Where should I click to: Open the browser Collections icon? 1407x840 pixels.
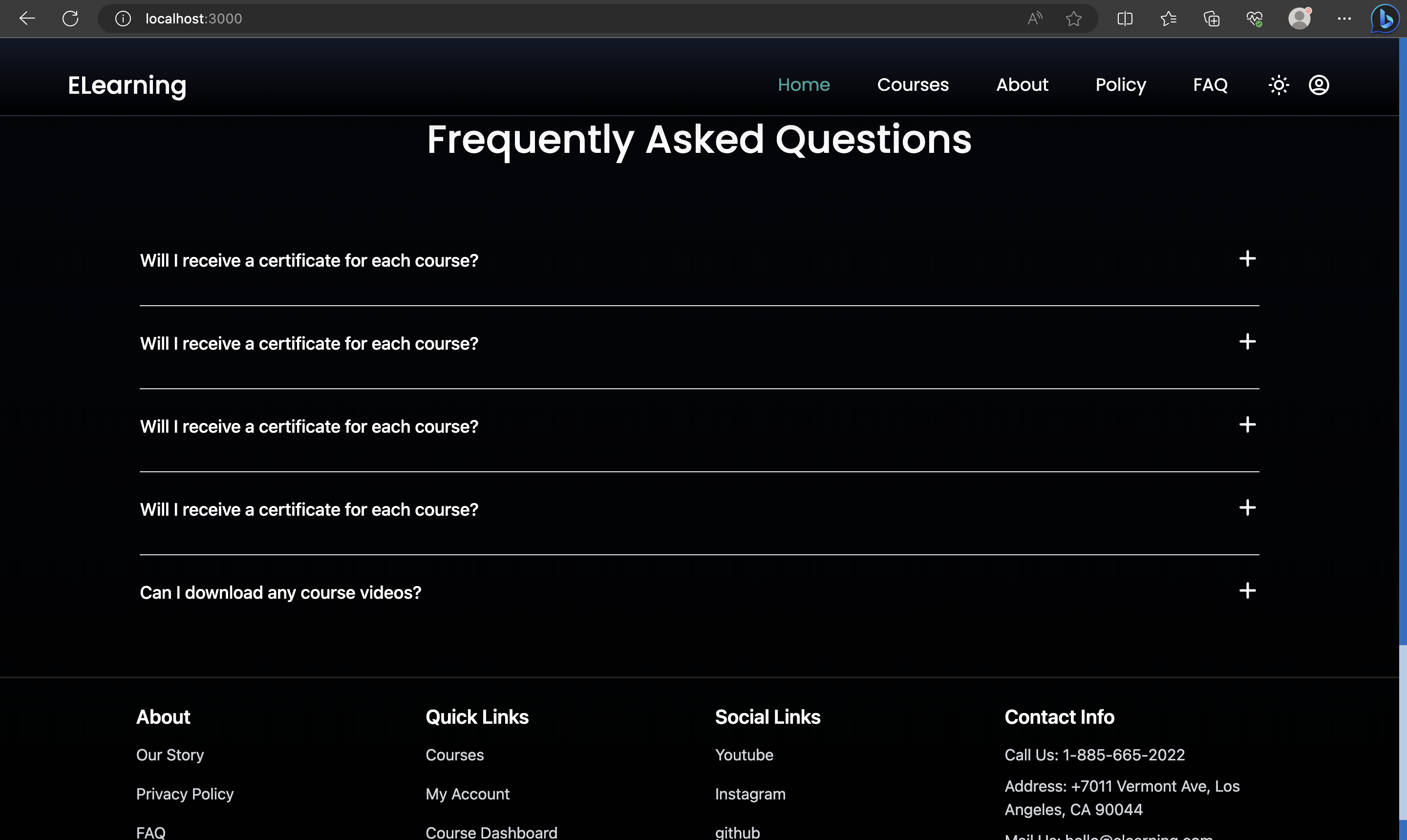1211,19
